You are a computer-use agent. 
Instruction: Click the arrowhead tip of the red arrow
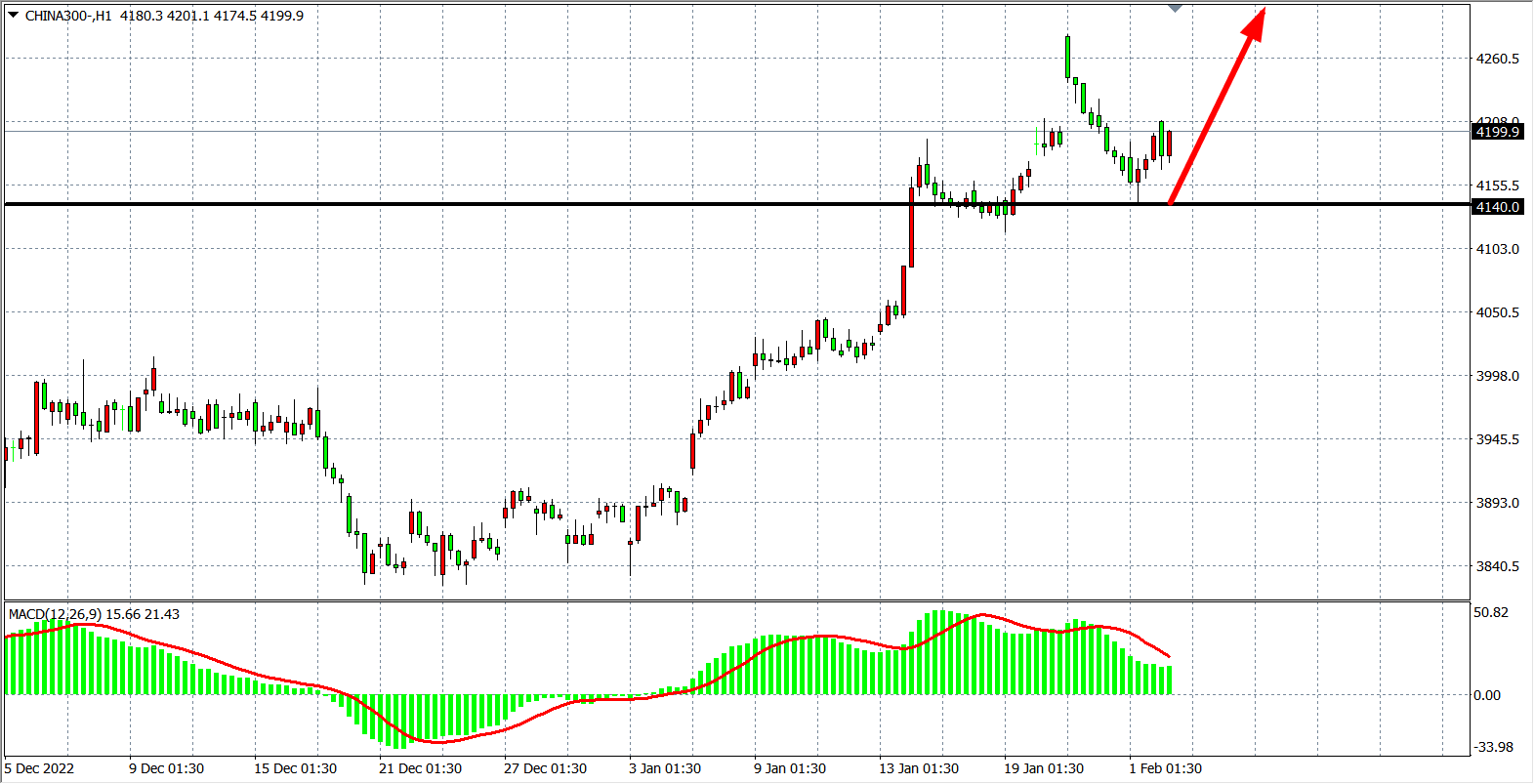point(1265,10)
